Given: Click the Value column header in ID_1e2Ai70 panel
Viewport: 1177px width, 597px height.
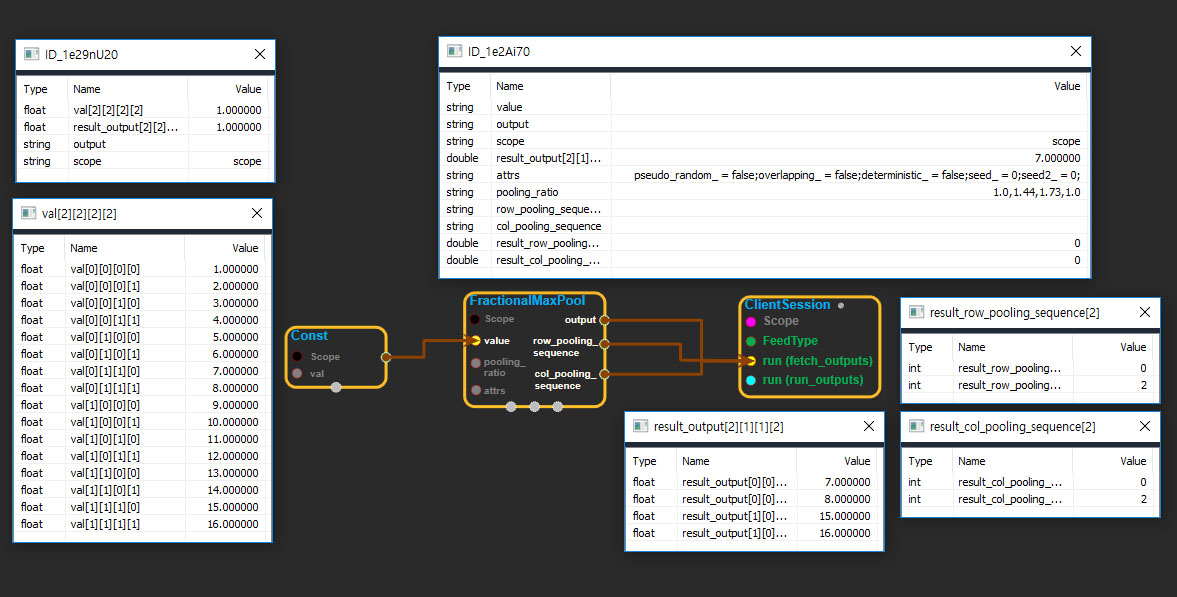Looking at the screenshot, I should pyautogui.click(x=1067, y=86).
